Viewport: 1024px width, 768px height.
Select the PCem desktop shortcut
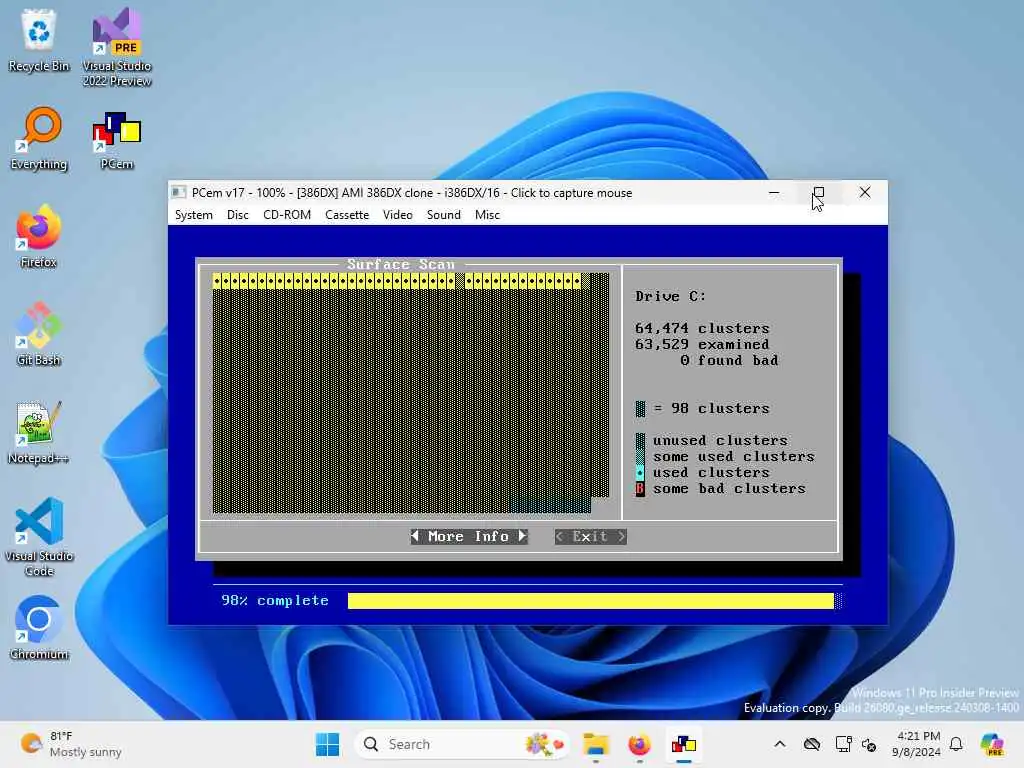coord(117,138)
